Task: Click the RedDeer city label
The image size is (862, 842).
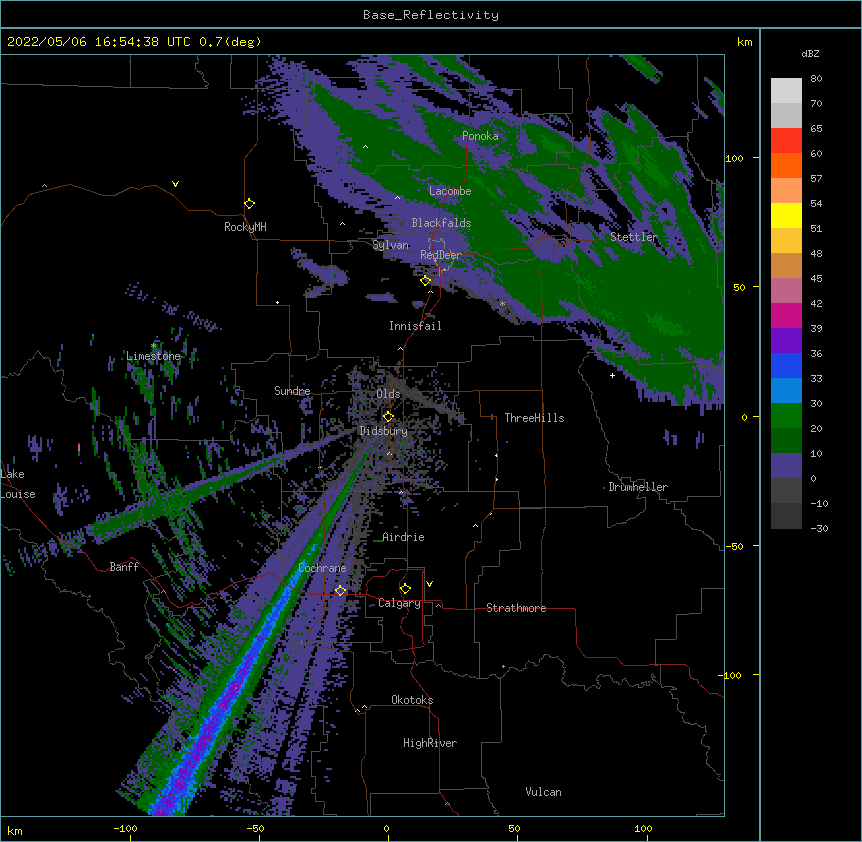Action: (441, 255)
